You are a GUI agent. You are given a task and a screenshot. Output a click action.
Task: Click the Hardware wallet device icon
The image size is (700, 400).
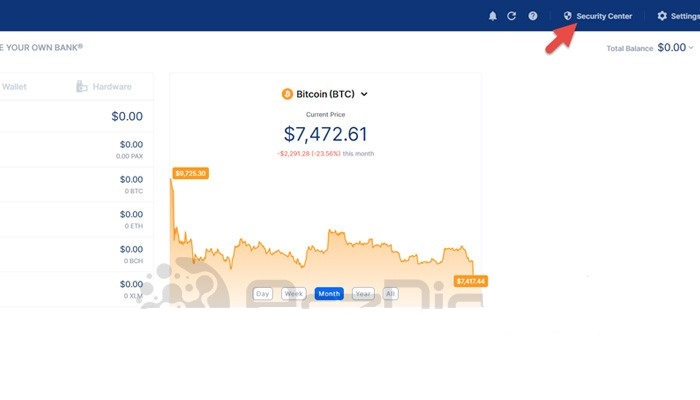coord(82,86)
